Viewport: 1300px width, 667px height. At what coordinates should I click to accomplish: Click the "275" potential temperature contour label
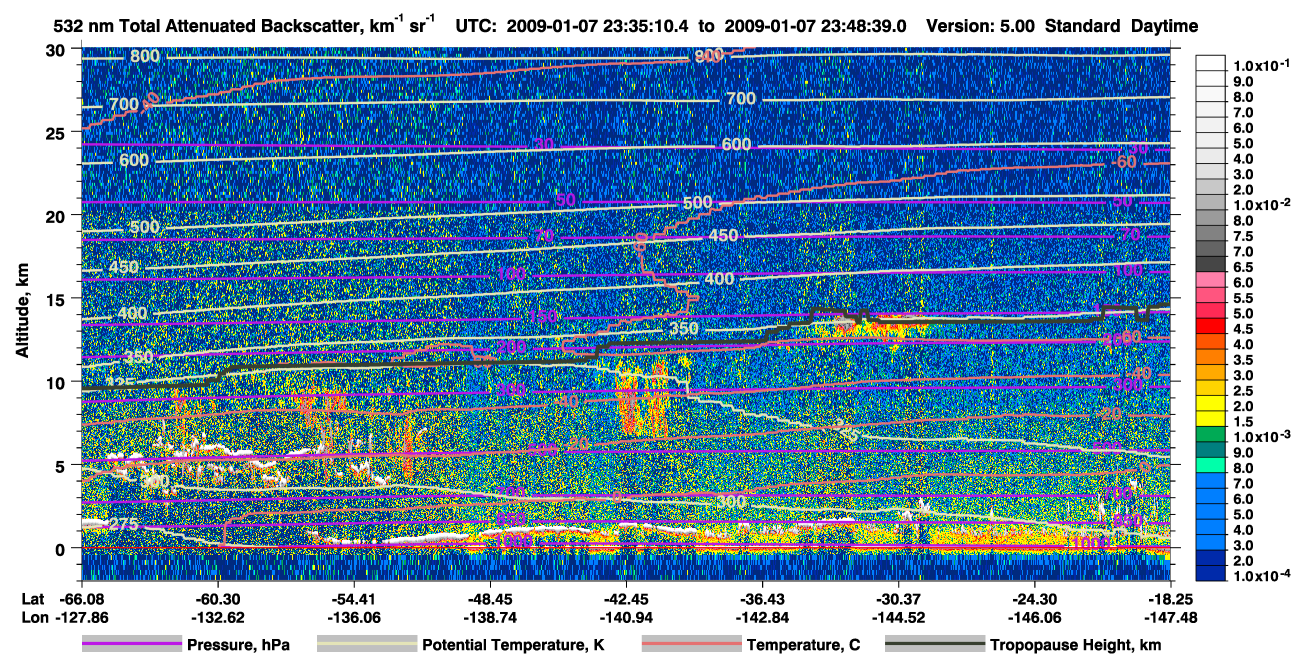click(x=123, y=525)
